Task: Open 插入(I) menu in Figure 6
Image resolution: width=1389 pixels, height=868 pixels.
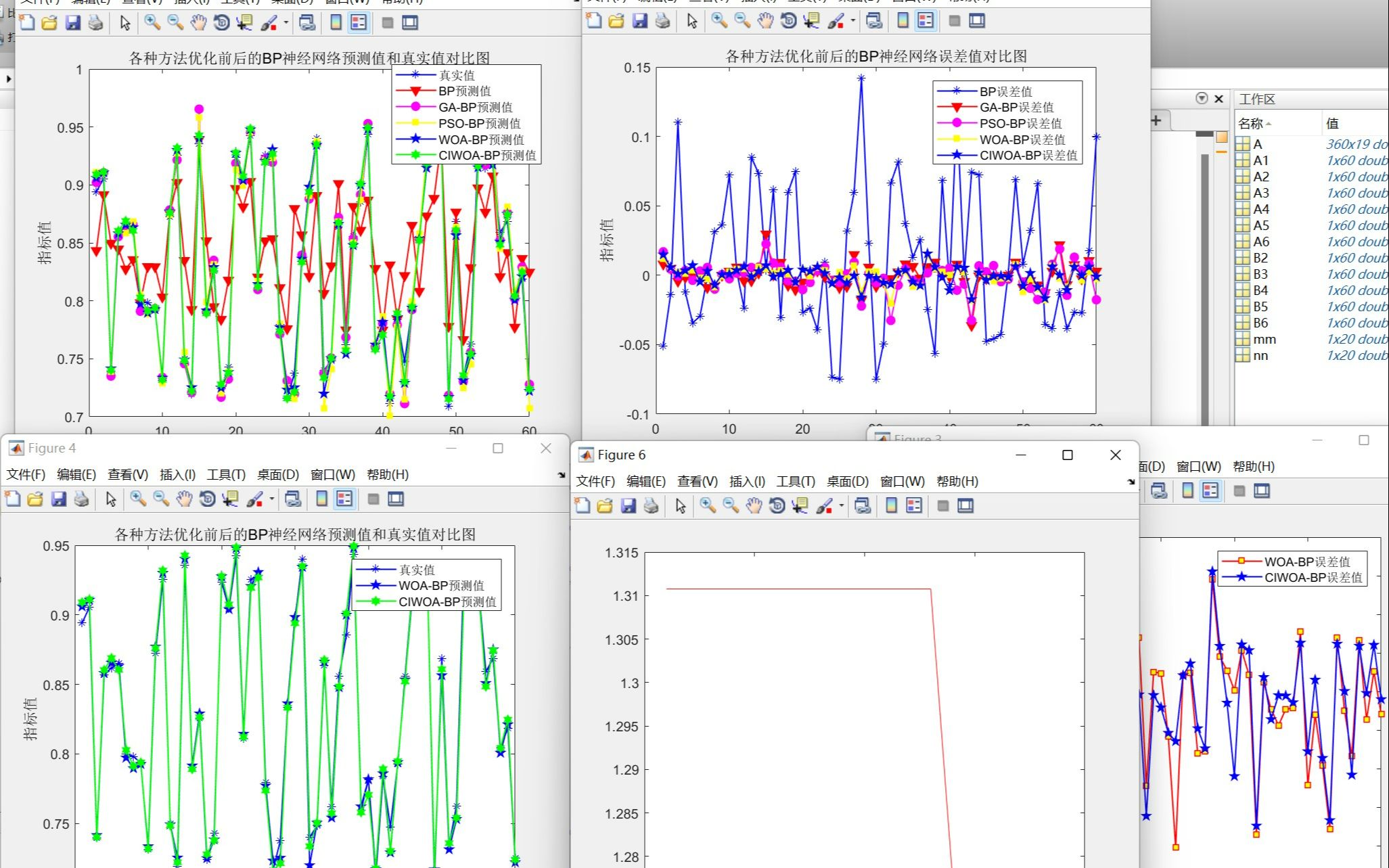Action: pyautogui.click(x=746, y=481)
